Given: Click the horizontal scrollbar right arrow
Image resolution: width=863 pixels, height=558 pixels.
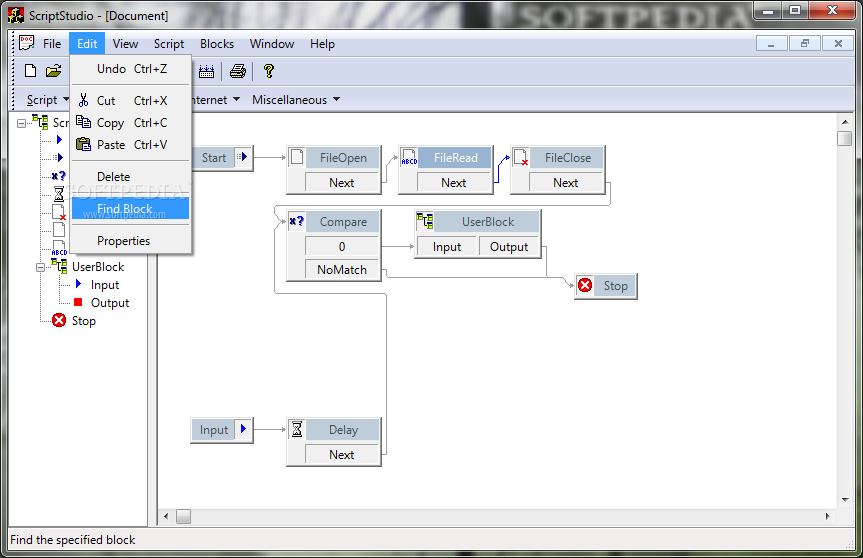Looking at the screenshot, I should click(827, 516).
